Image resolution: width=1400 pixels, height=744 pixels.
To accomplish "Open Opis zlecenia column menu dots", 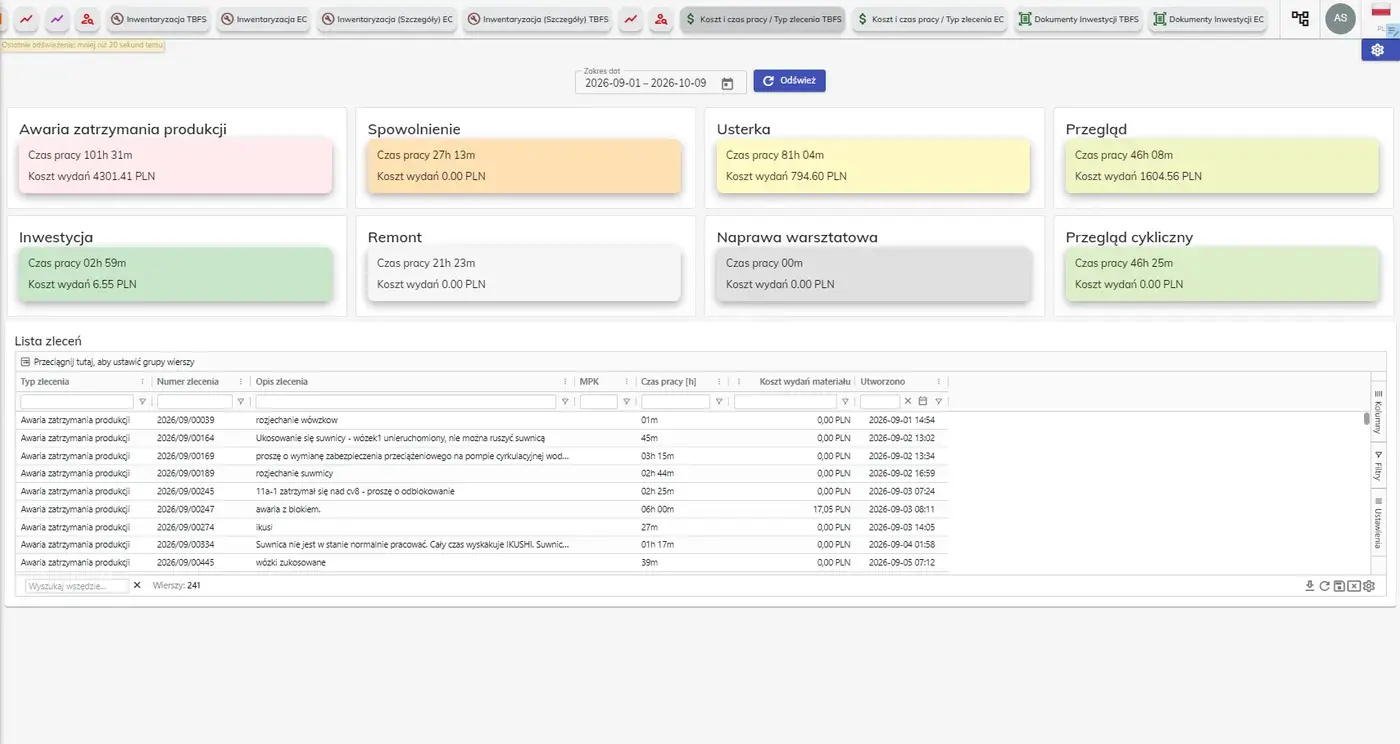I will 566,382.
